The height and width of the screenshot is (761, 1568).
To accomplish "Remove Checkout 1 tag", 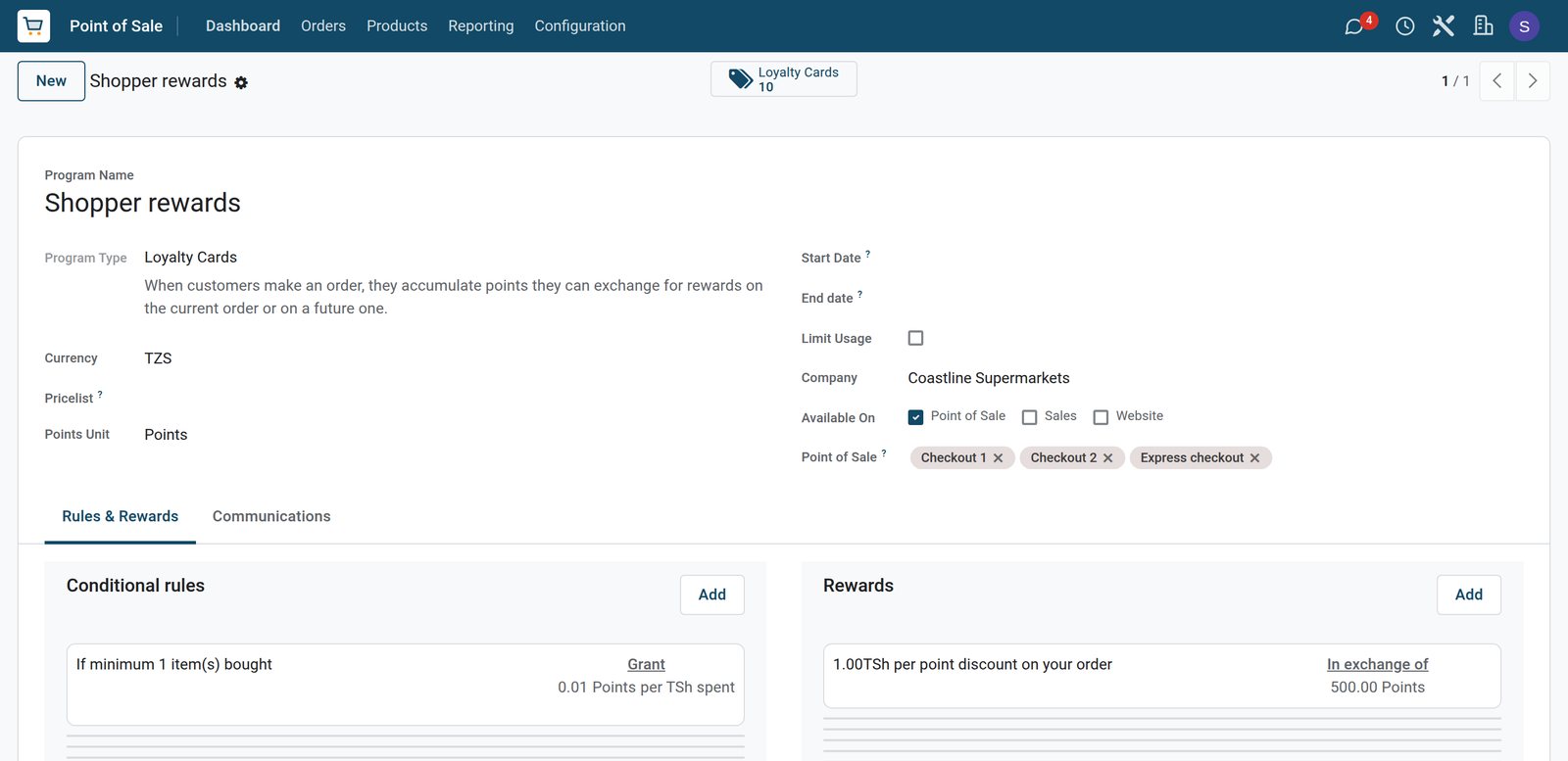I will click(x=998, y=458).
